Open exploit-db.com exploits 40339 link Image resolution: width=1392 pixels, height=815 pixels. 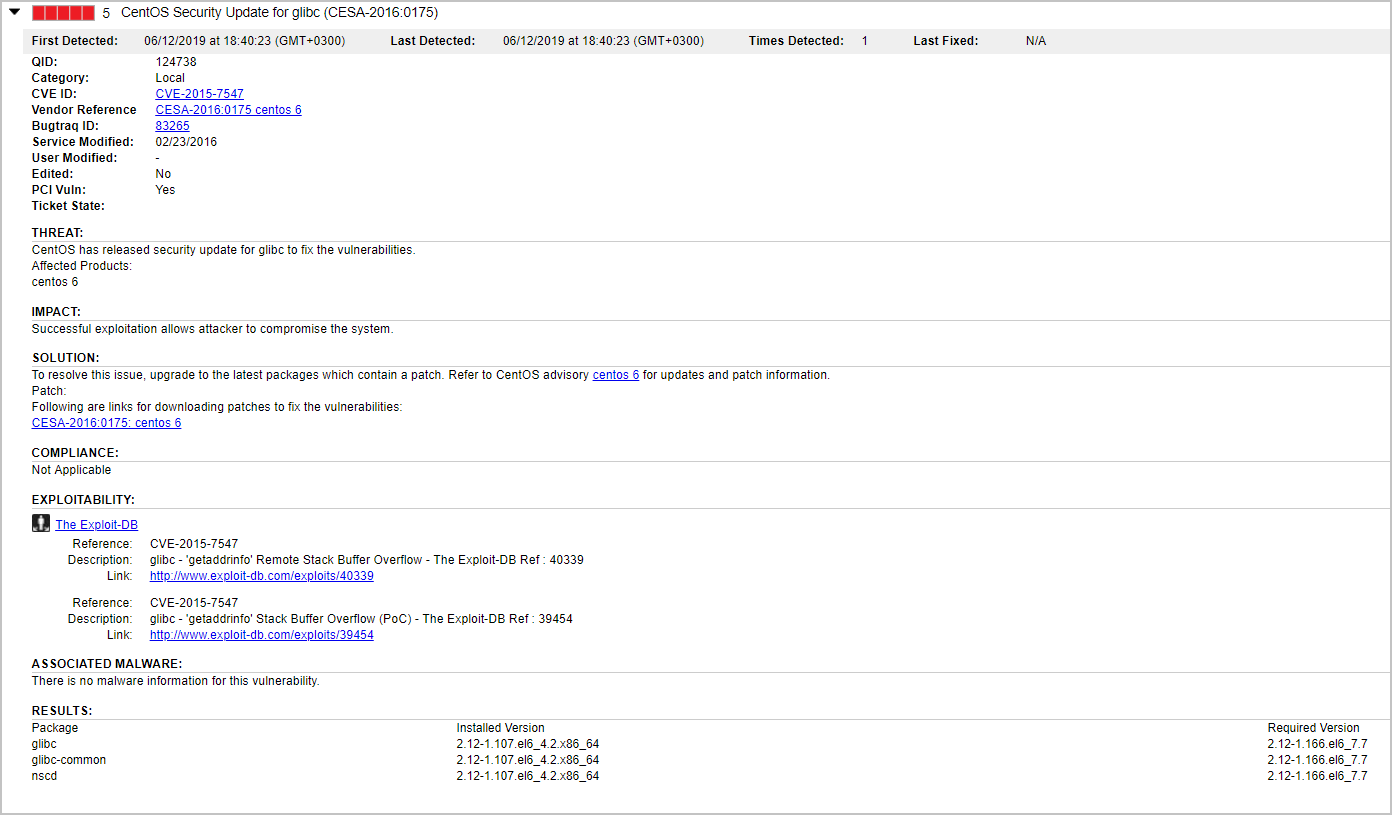tap(262, 576)
